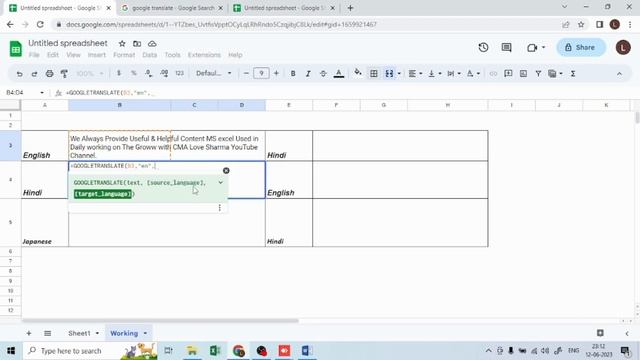Open the Data menu

[x=149, y=55]
